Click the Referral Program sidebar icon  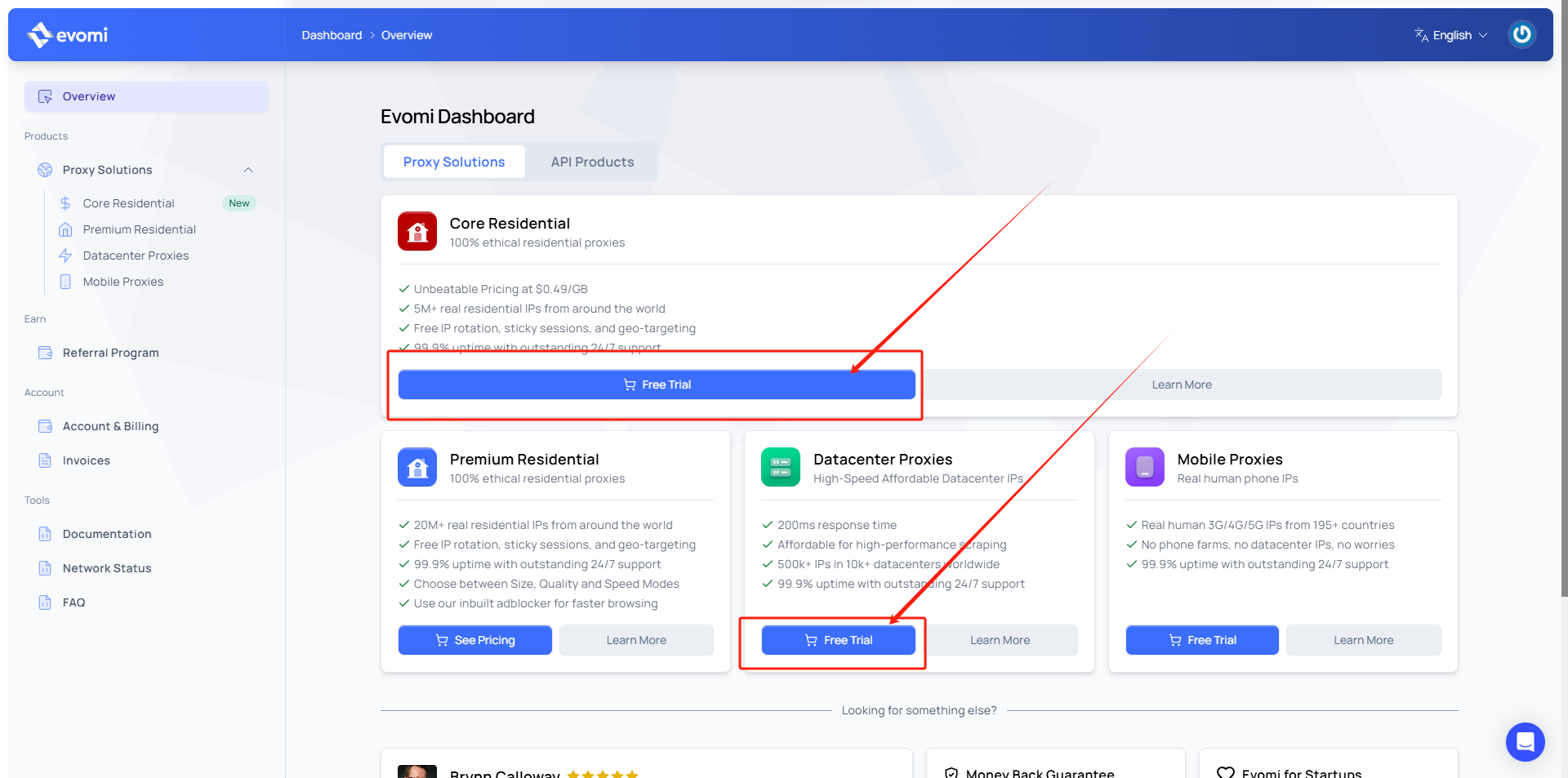(46, 353)
